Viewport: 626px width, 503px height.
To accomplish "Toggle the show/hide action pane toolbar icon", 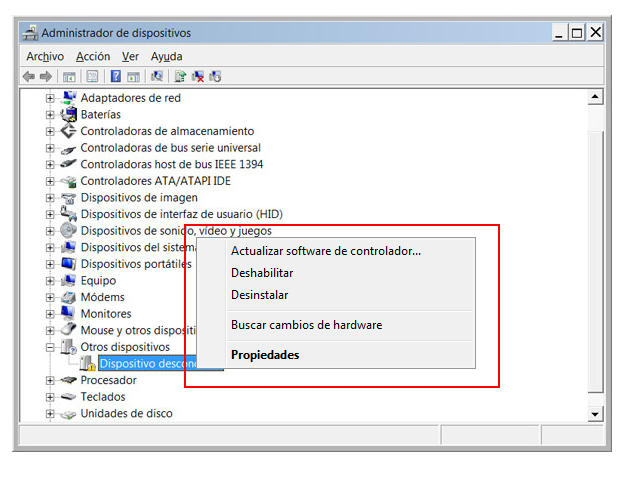I will click(133, 76).
